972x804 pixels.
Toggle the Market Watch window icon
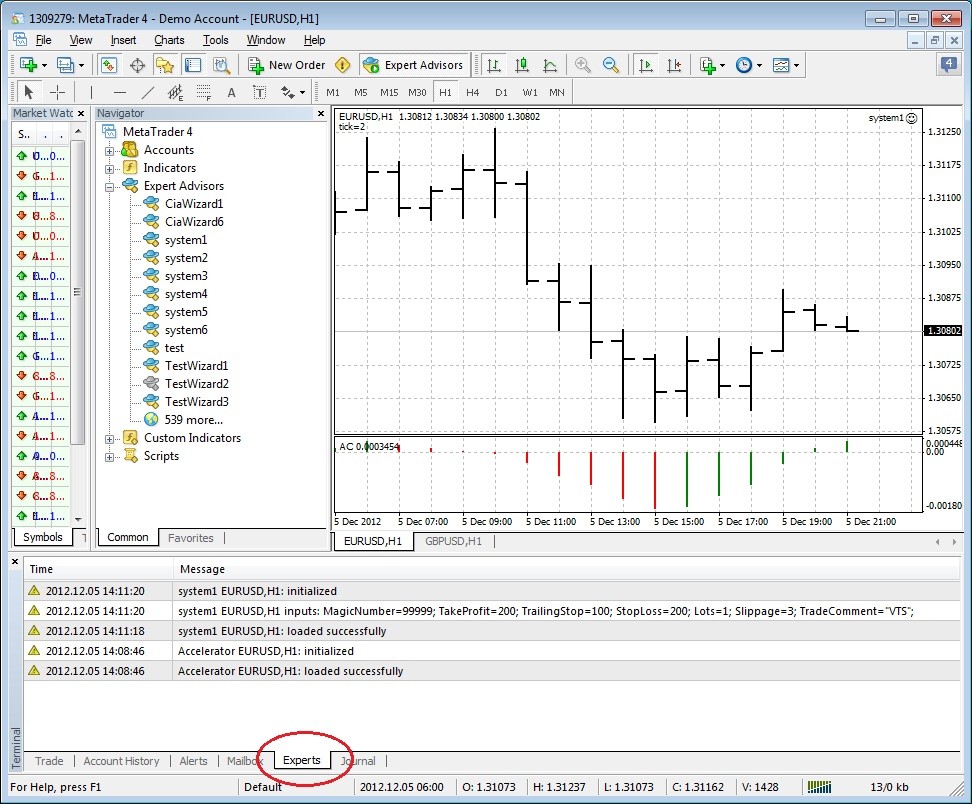pyautogui.click(x=108, y=65)
